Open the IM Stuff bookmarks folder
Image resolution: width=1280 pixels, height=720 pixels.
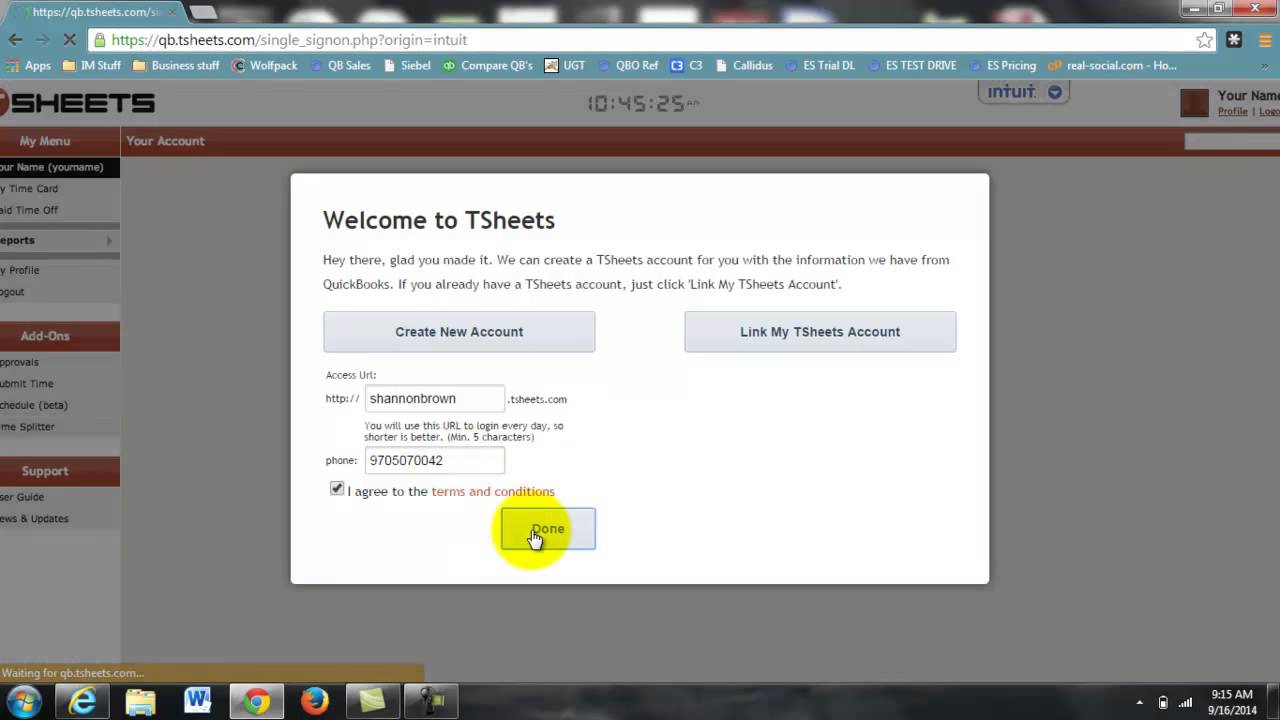91,65
